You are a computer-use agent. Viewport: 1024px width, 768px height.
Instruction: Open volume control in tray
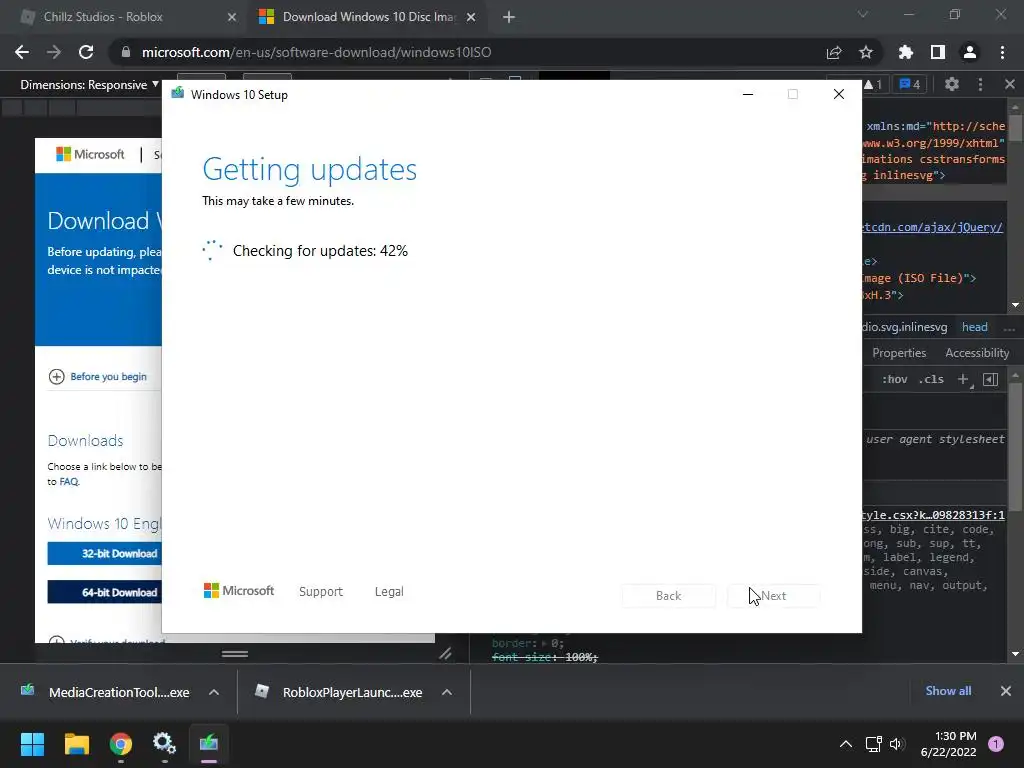tap(897, 744)
